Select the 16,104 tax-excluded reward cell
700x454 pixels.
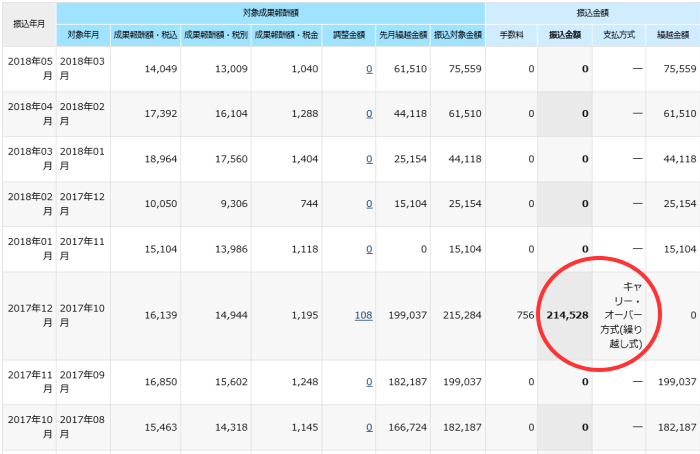(x=216, y=114)
